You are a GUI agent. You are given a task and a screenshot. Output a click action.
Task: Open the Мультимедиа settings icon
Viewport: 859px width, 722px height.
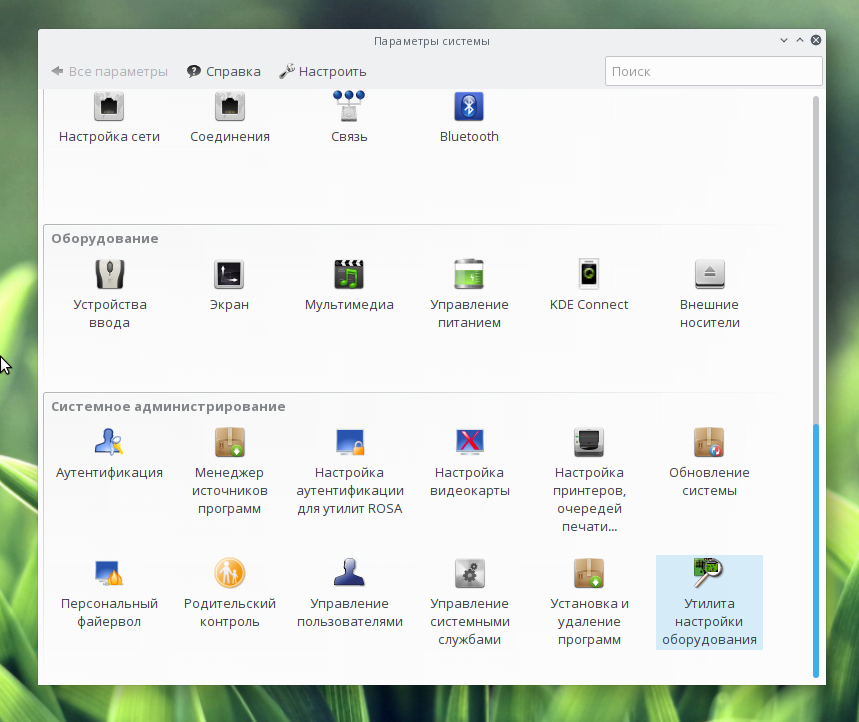coord(349,275)
